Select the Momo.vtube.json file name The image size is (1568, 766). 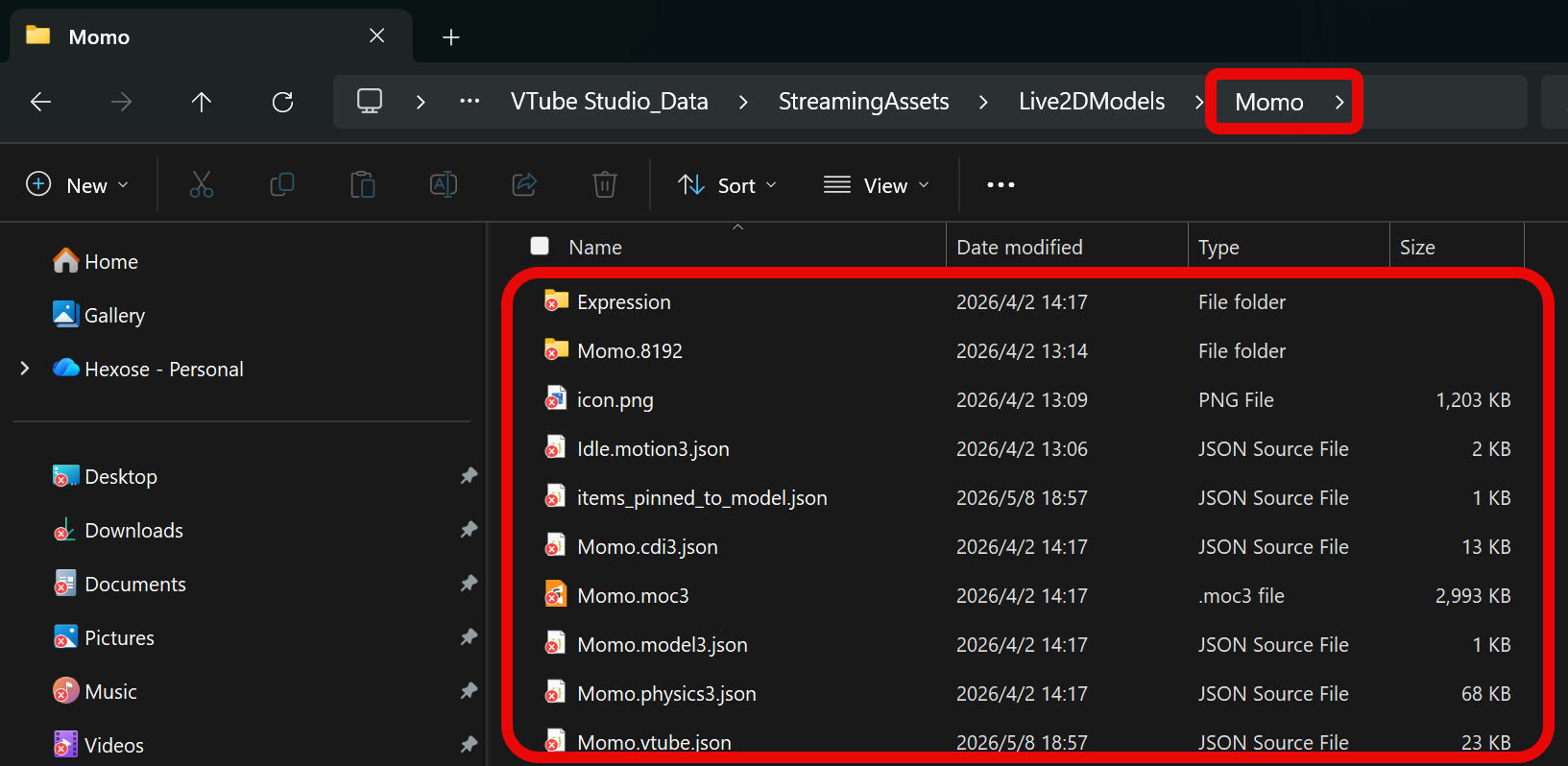tap(654, 742)
